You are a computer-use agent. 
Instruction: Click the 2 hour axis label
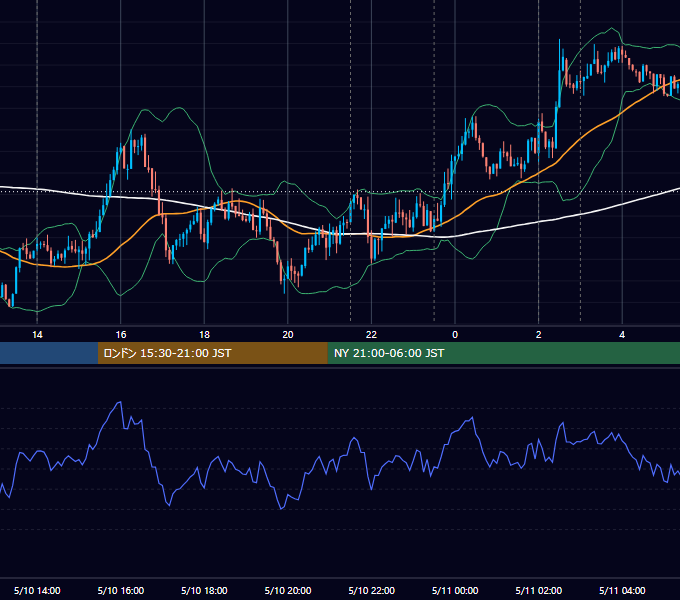pyautogui.click(x=539, y=335)
